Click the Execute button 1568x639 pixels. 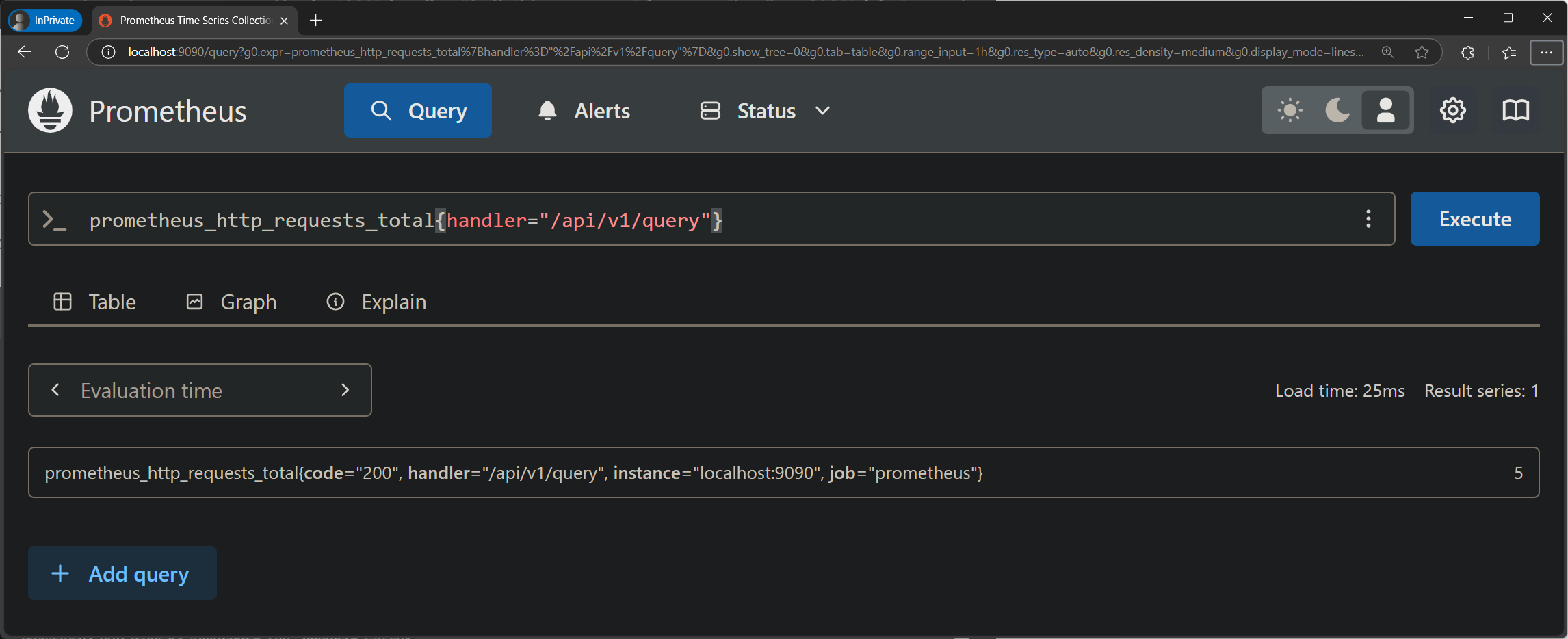pyautogui.click(x=1475, y=219)
